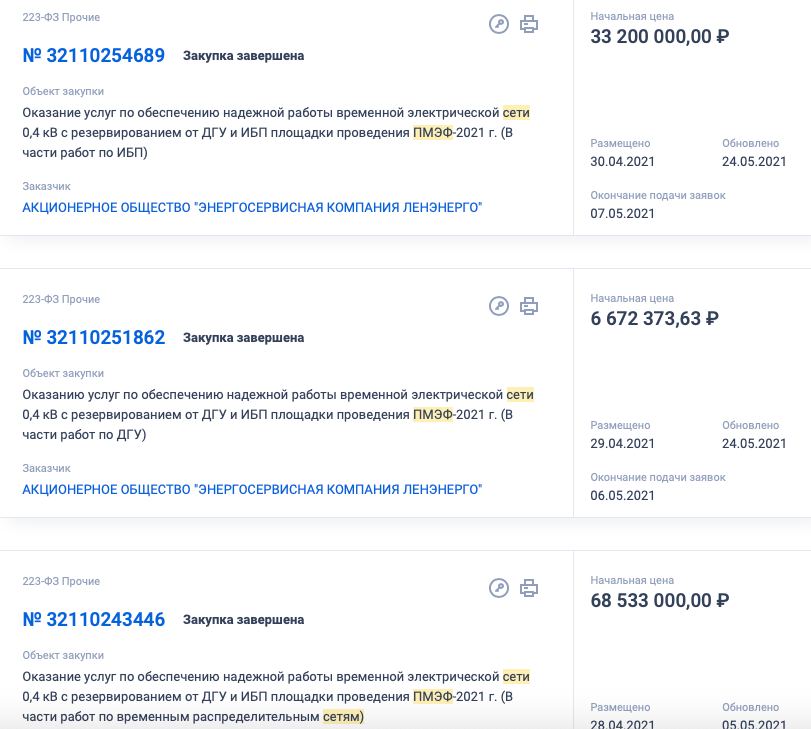Click the key icon for purchase 32110254689
Viewport: 811px width, 729px height.
pos(499,25)
